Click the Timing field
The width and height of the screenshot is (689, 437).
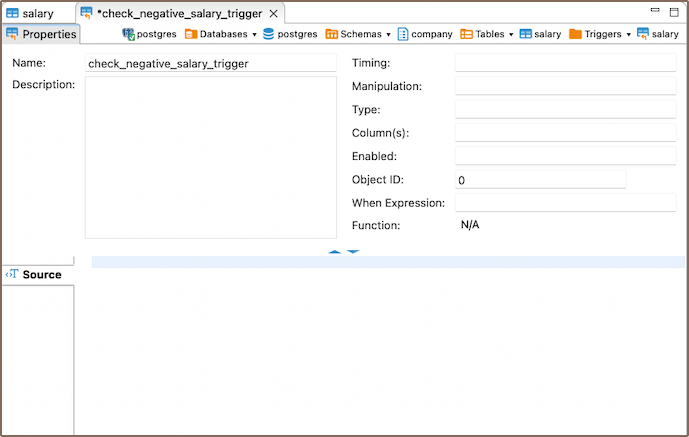tap(565, 64)
